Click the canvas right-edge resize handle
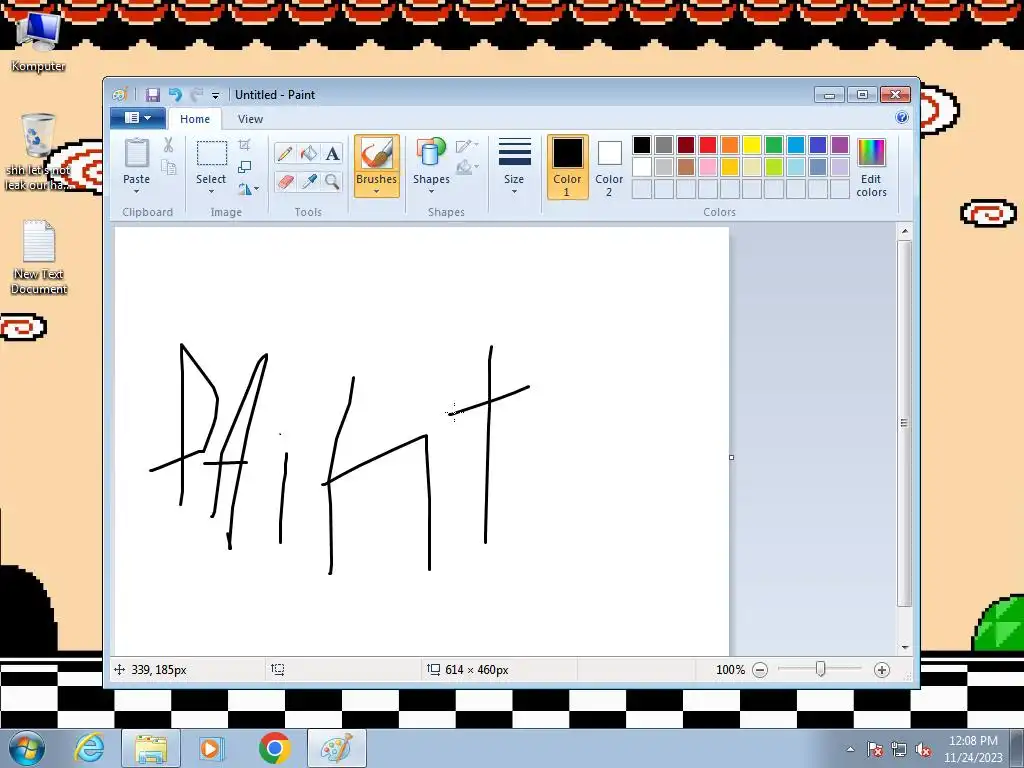1024x768 pixels. (731, 457)
